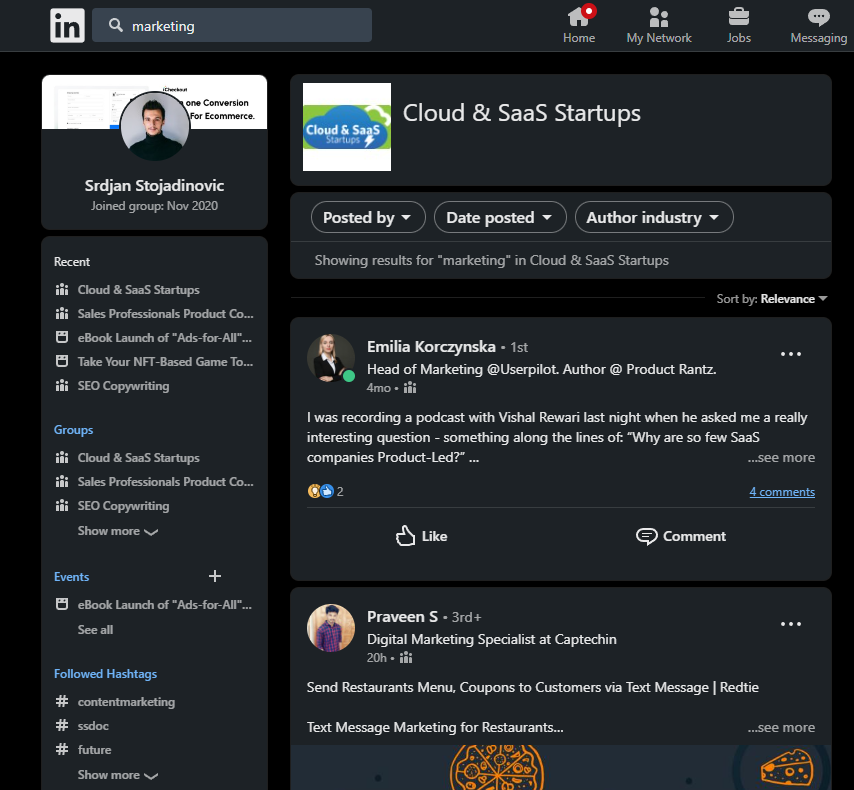Image resolution: width=854 pixels, height=790 pixels.
Task: Click the LinkedIn logo icon
Action: pyautogui.click(x=67, y=25)
